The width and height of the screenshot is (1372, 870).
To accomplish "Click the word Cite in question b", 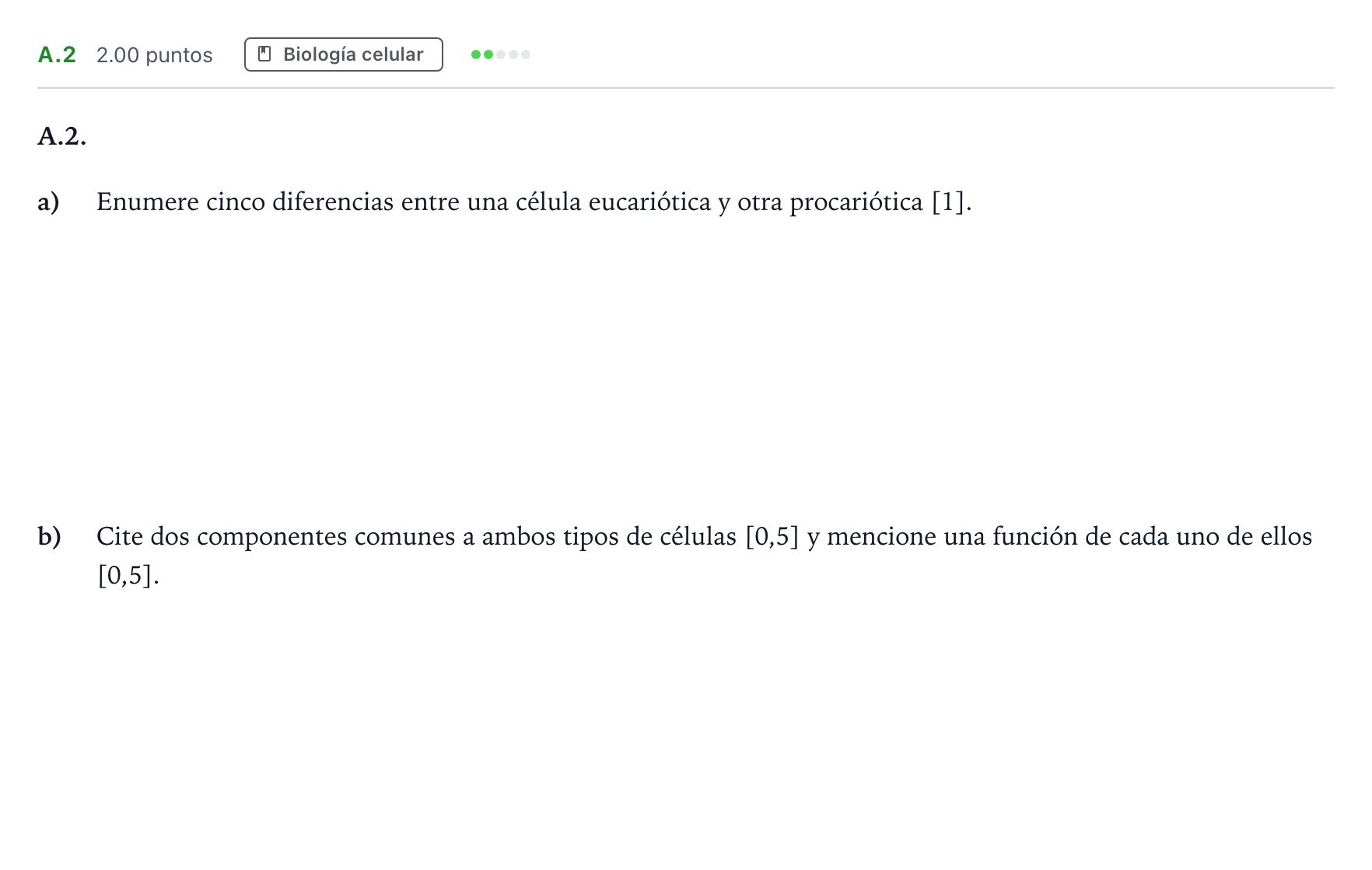I will 120,536.
